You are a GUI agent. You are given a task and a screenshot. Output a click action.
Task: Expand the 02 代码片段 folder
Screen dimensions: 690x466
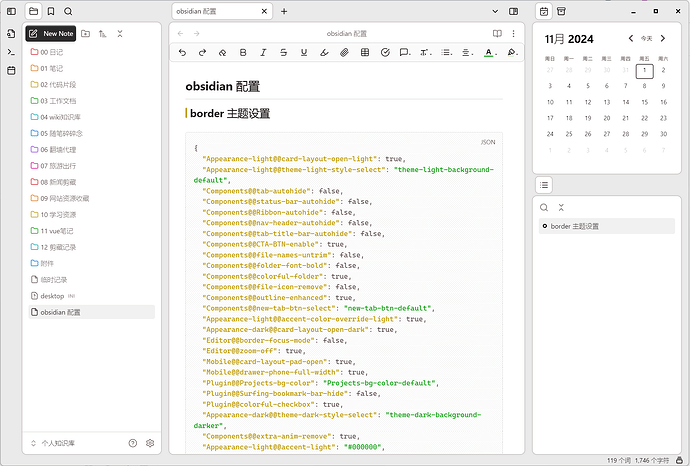tap(92, 84)
